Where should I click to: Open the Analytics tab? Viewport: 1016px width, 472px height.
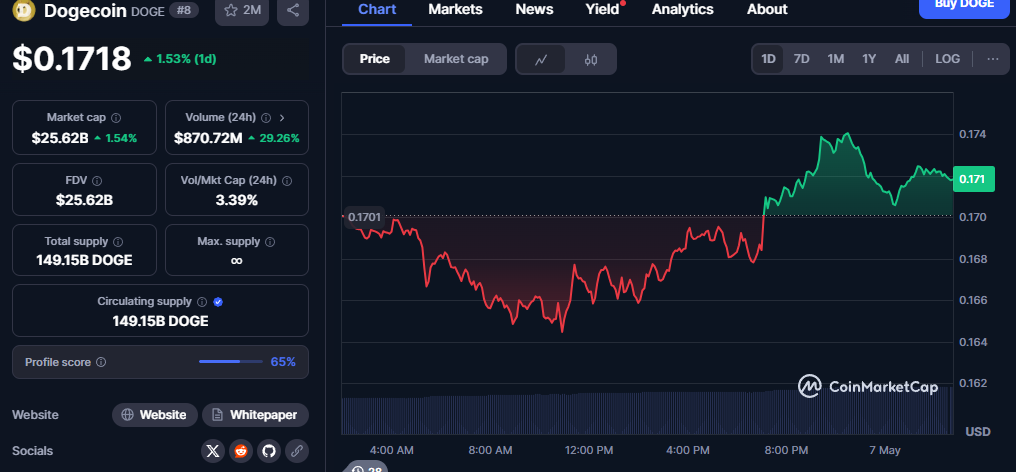click(682, 10)
